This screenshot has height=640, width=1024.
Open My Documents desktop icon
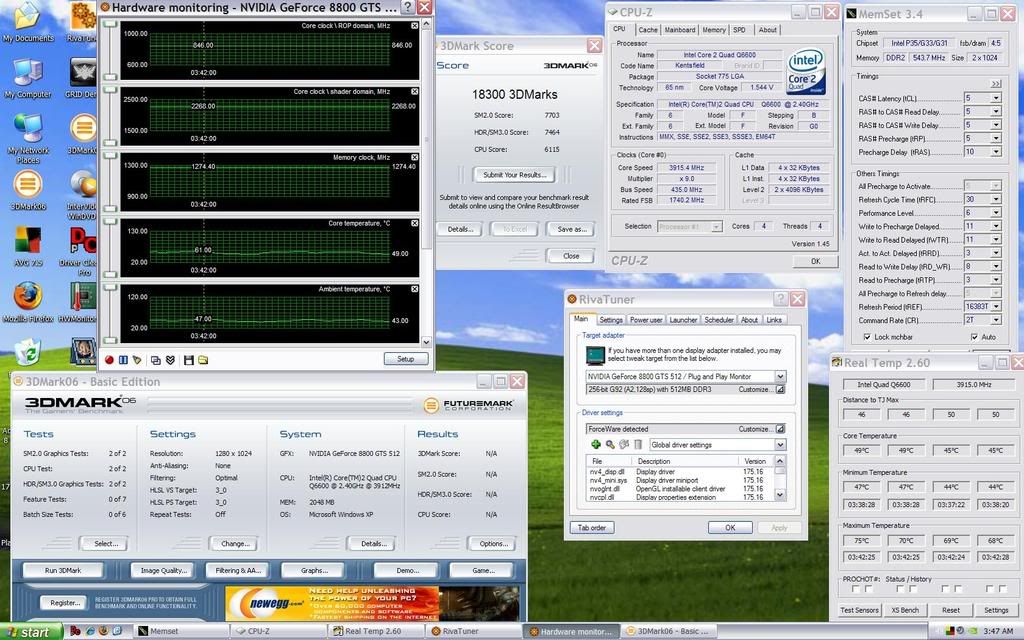click(28, 22)
